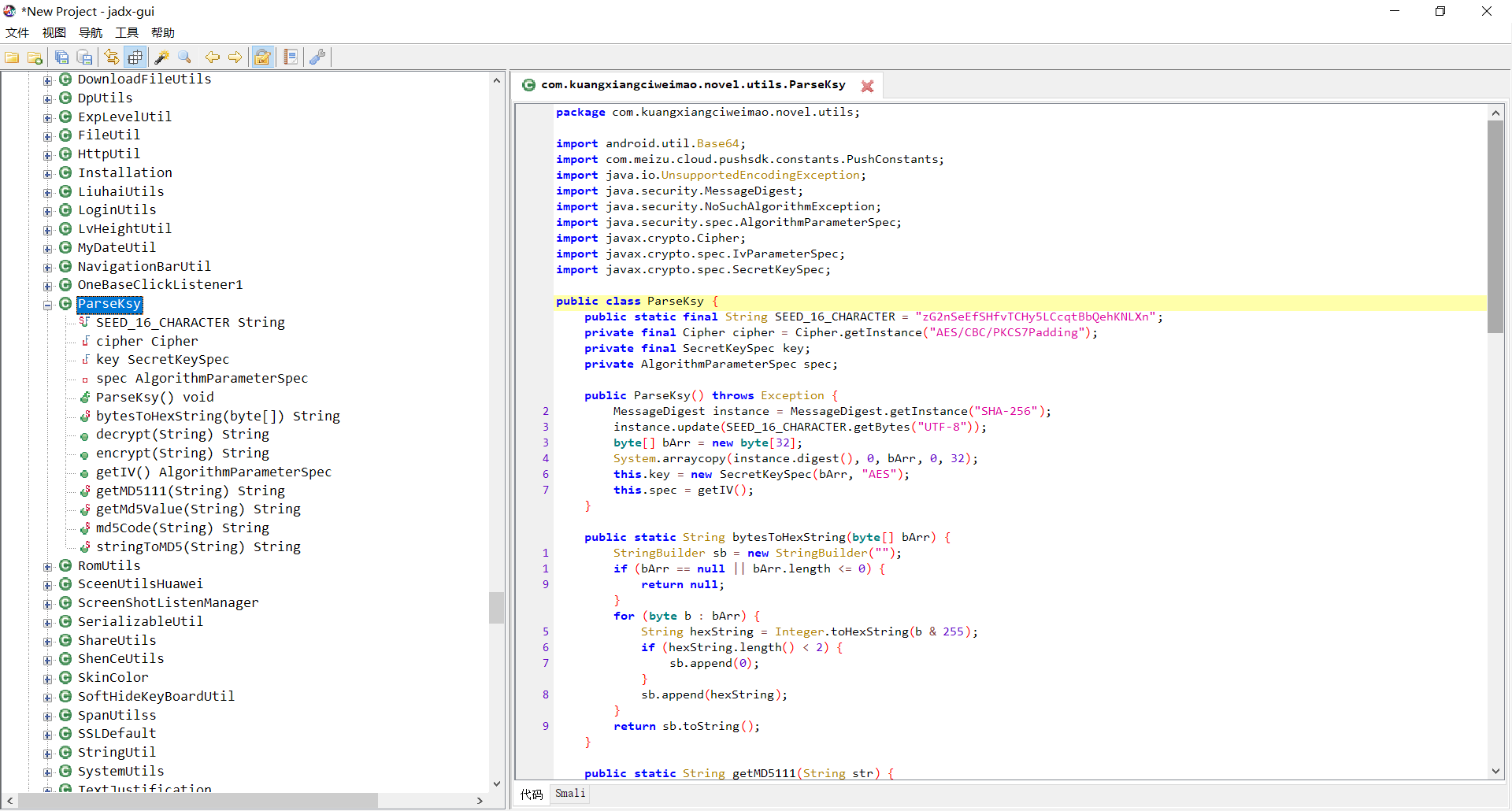Viewport: 1512px width, 811px height.
Task: Select the SoftHideKeyBoardUtil class
Action: [x=157, y=696]
